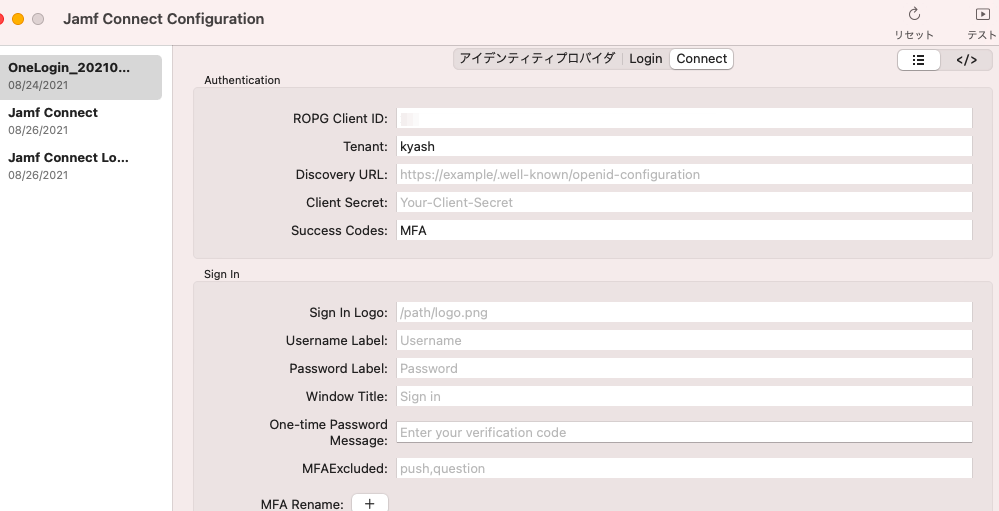
Task: Click the MFAExcluded field
Action: click(x=684, y=468)
